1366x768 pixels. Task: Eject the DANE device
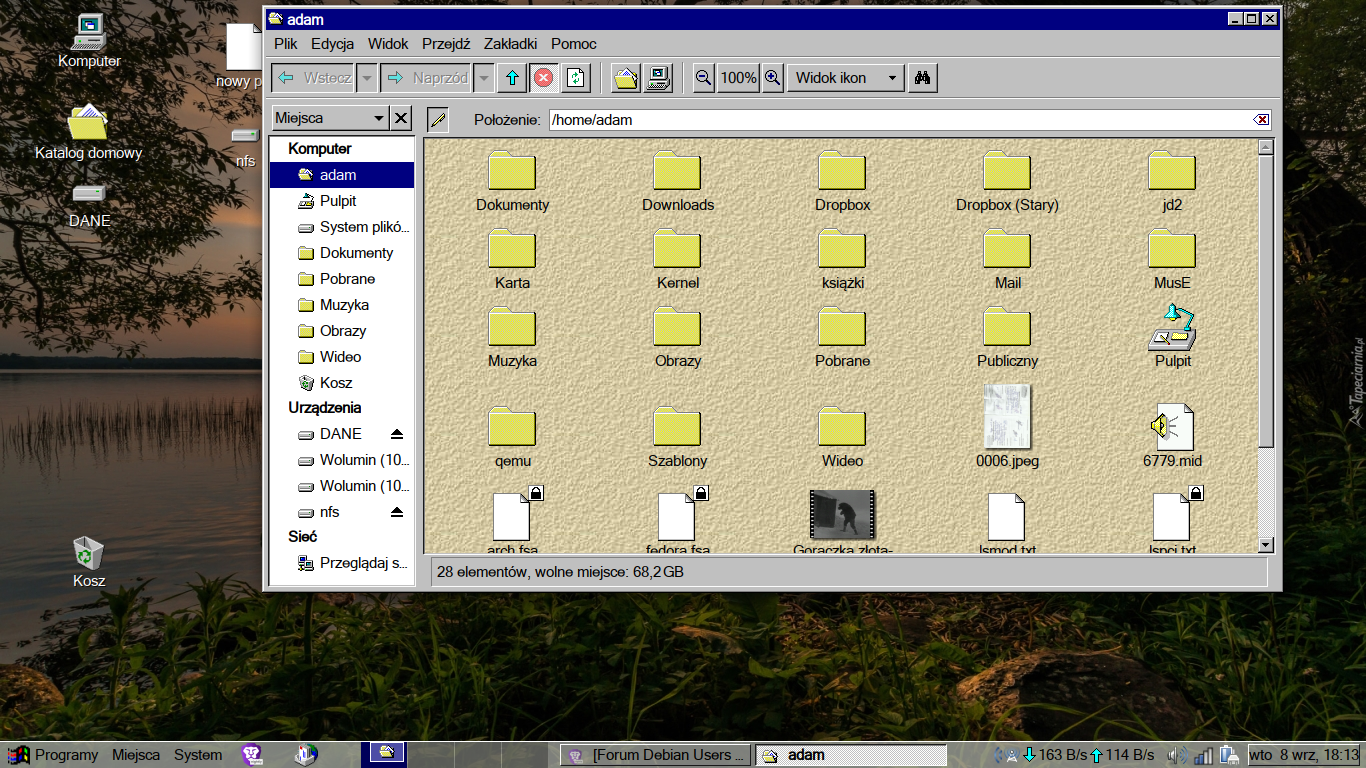tap(397, 434)
